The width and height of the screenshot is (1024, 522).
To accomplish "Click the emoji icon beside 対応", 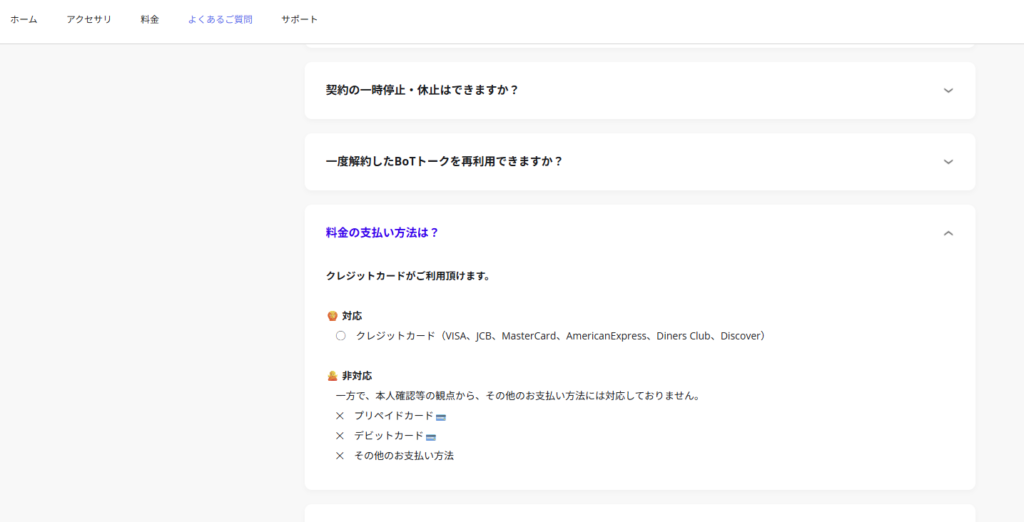I will click(332, 316).
